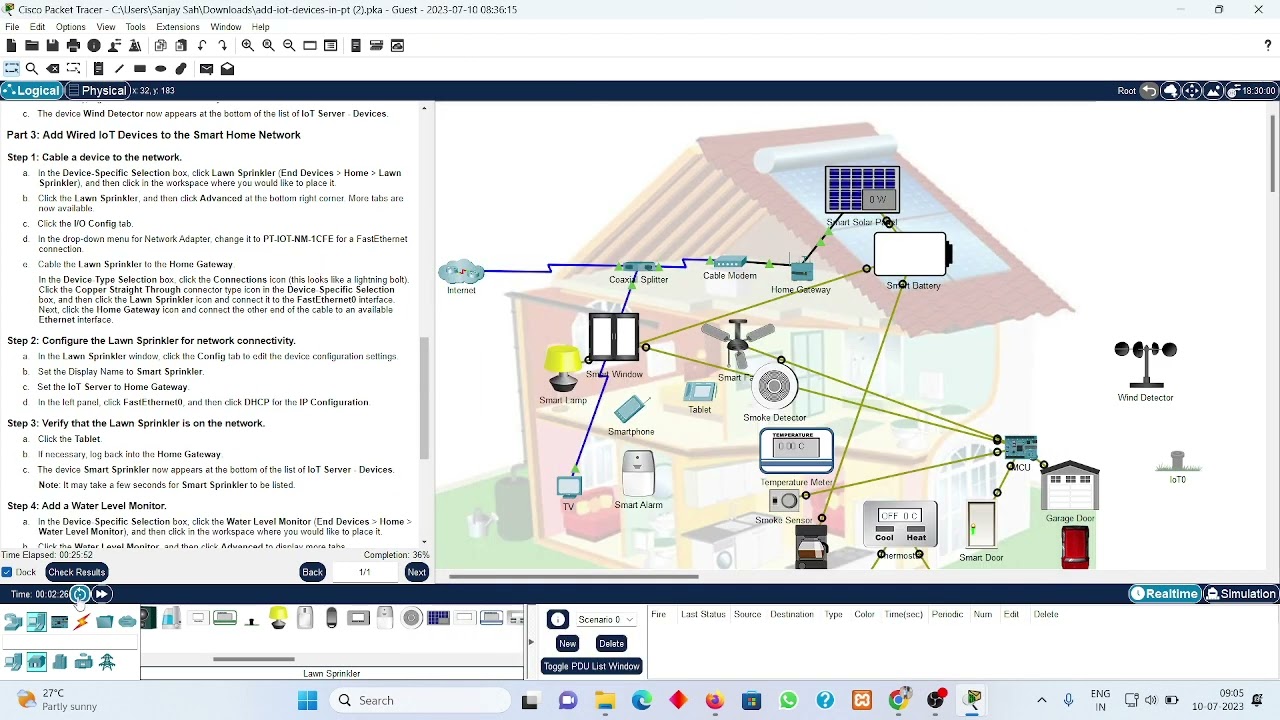Image resolution: width=1280 pixels, height=720 pixels.
Task: Click the taskbar Search box
Action: pos(422,701)
